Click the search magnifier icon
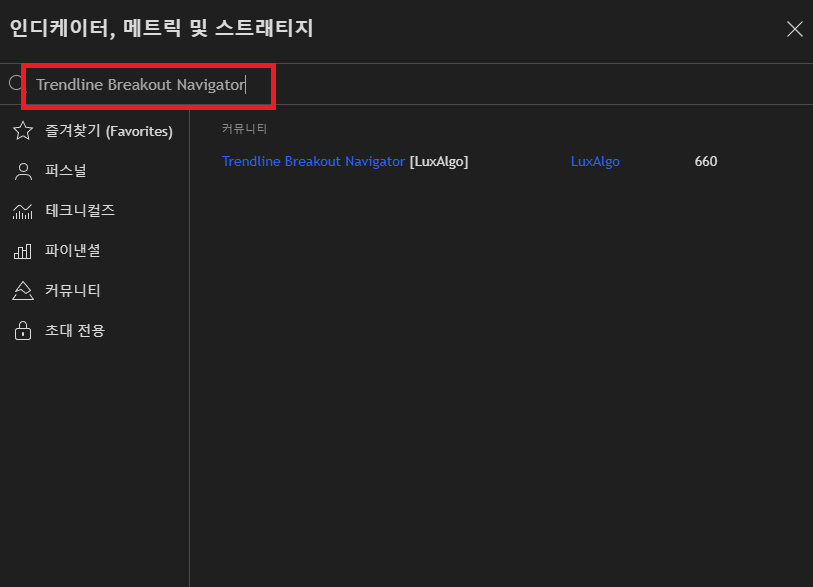The height and width of the screenshot is (587, 813). click(16, 83)
